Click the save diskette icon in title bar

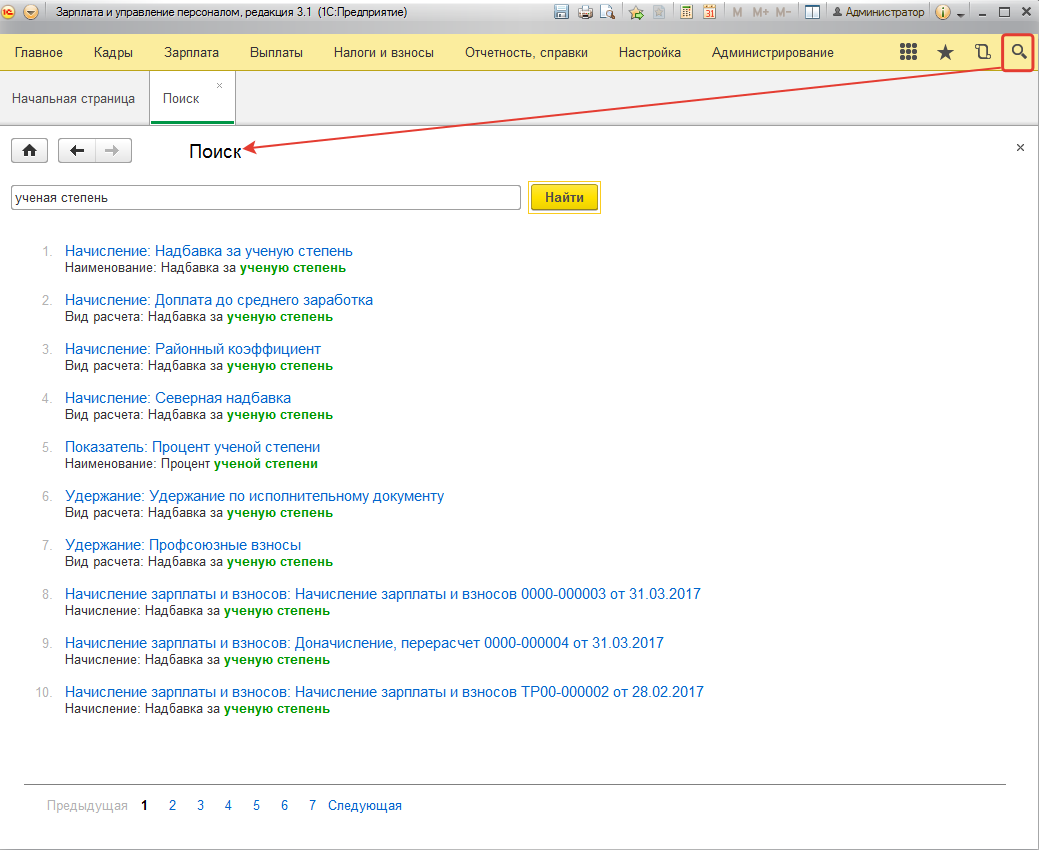[561, 12]
